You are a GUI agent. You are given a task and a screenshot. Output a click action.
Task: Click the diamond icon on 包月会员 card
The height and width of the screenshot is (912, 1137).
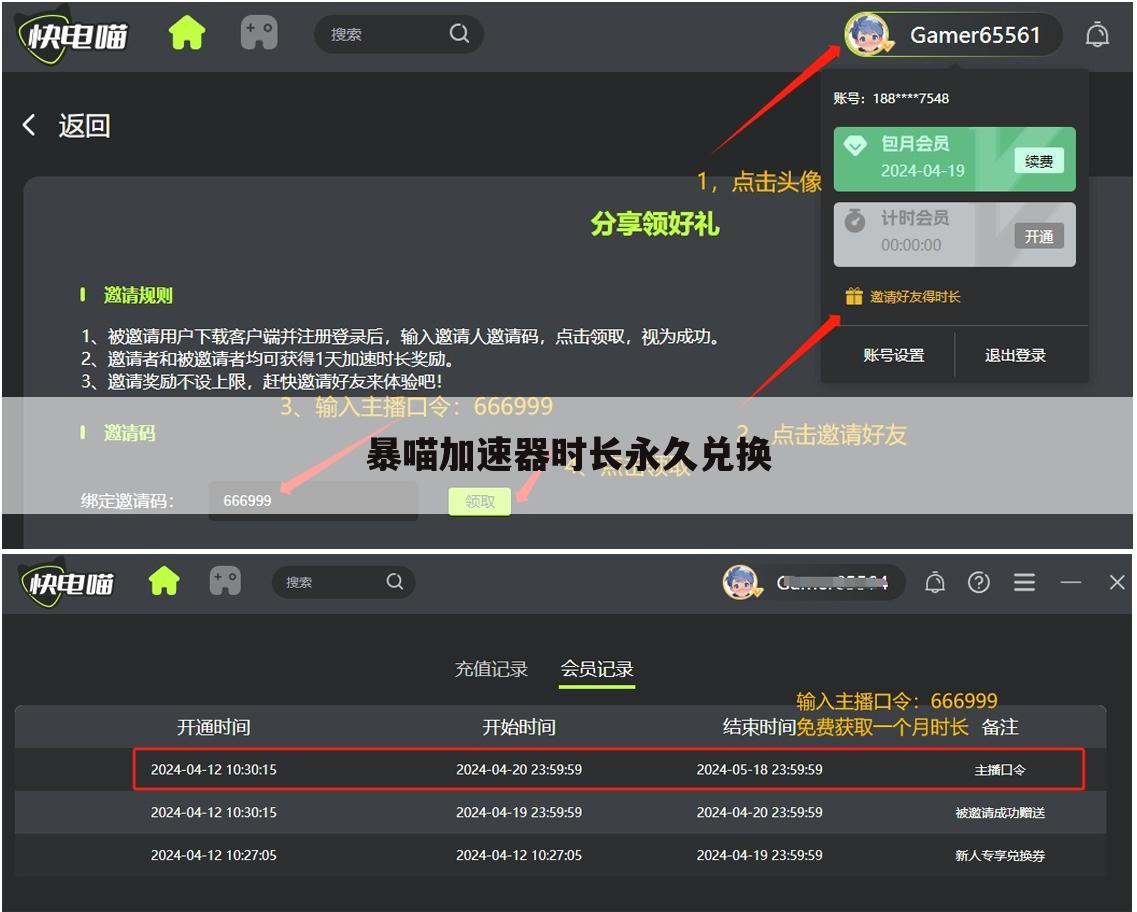point(855,145)
